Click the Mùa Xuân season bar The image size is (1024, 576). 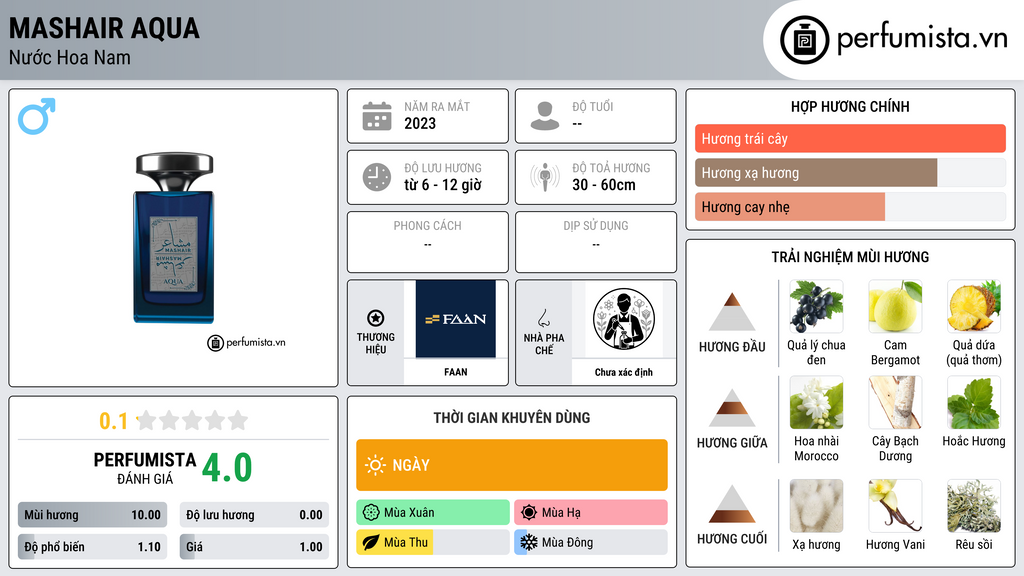tap(433, 513)
